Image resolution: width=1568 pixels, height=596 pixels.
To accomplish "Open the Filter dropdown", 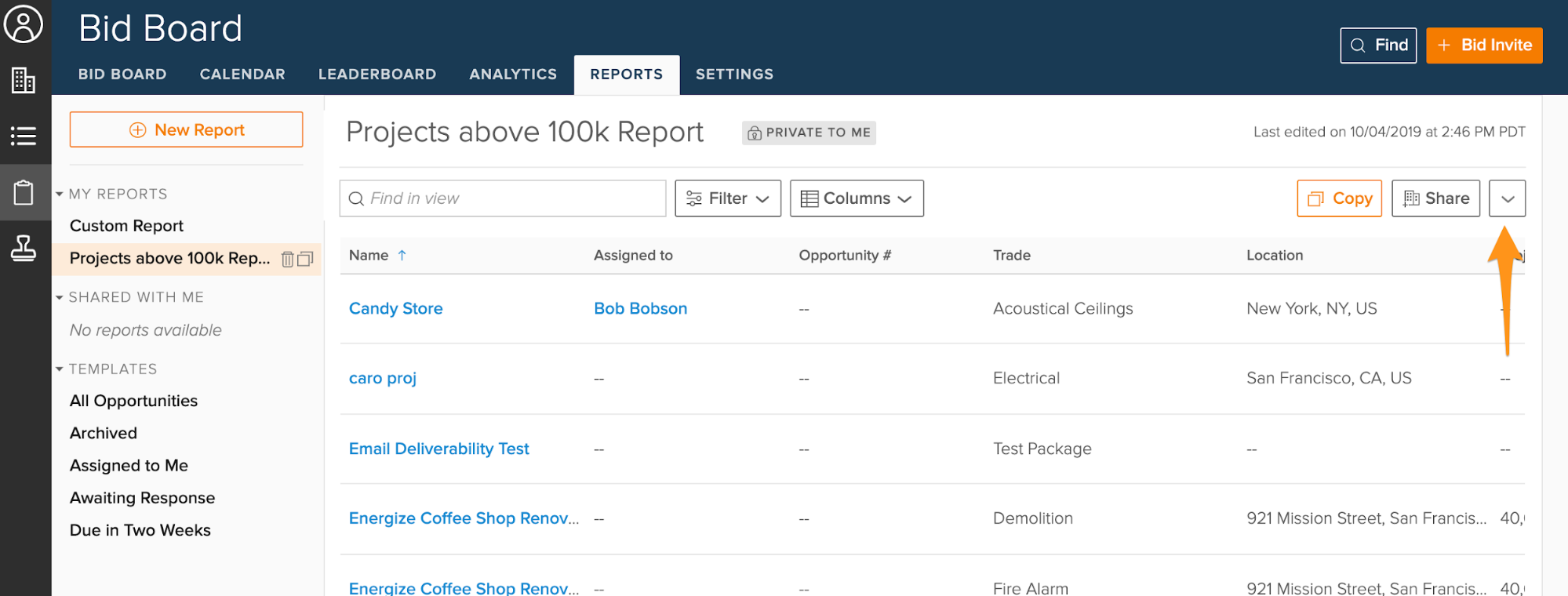I will [727, 198].
